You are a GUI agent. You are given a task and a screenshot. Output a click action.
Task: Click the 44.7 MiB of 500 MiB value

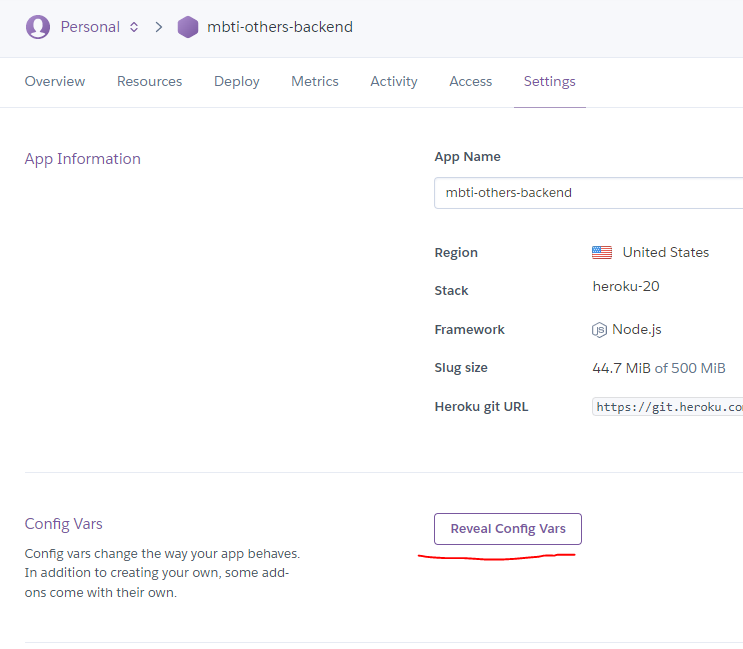point(659,368)
